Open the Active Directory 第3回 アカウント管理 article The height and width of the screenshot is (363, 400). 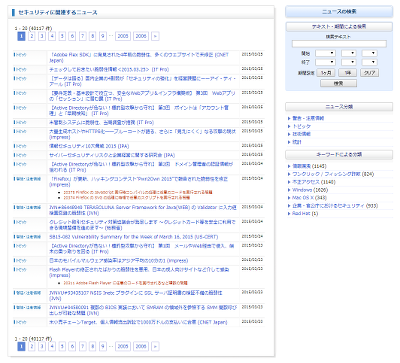tap(139, 110)
